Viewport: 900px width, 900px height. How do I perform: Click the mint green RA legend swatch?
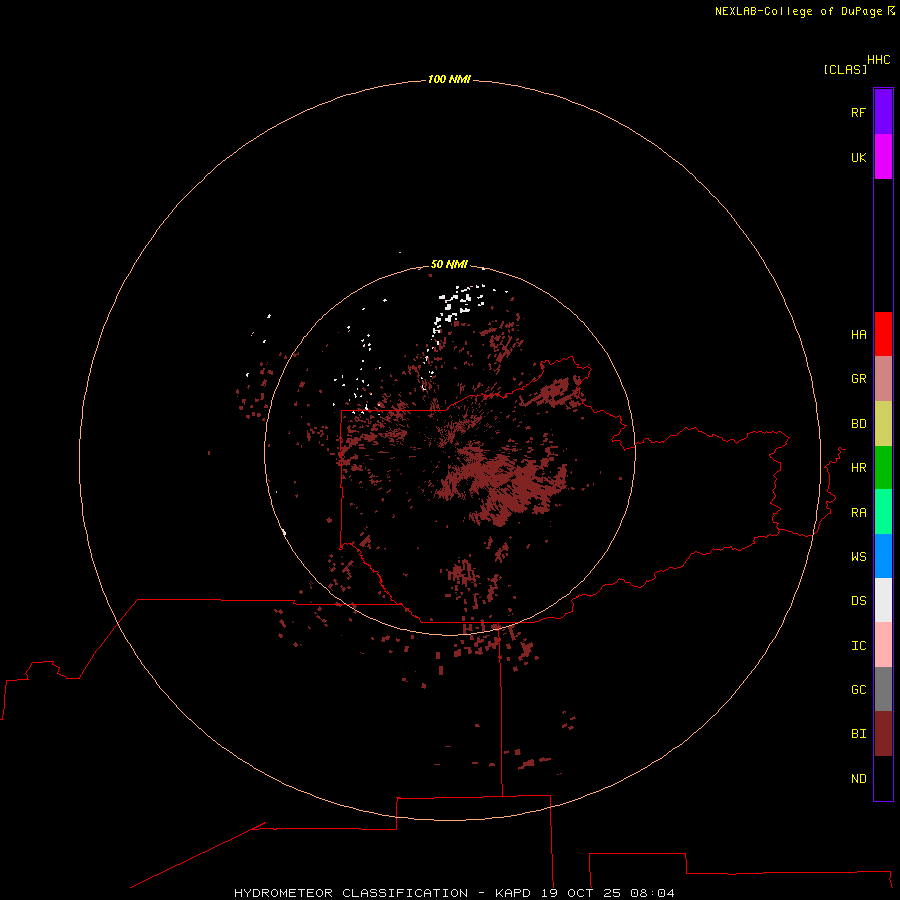(883, 512)
